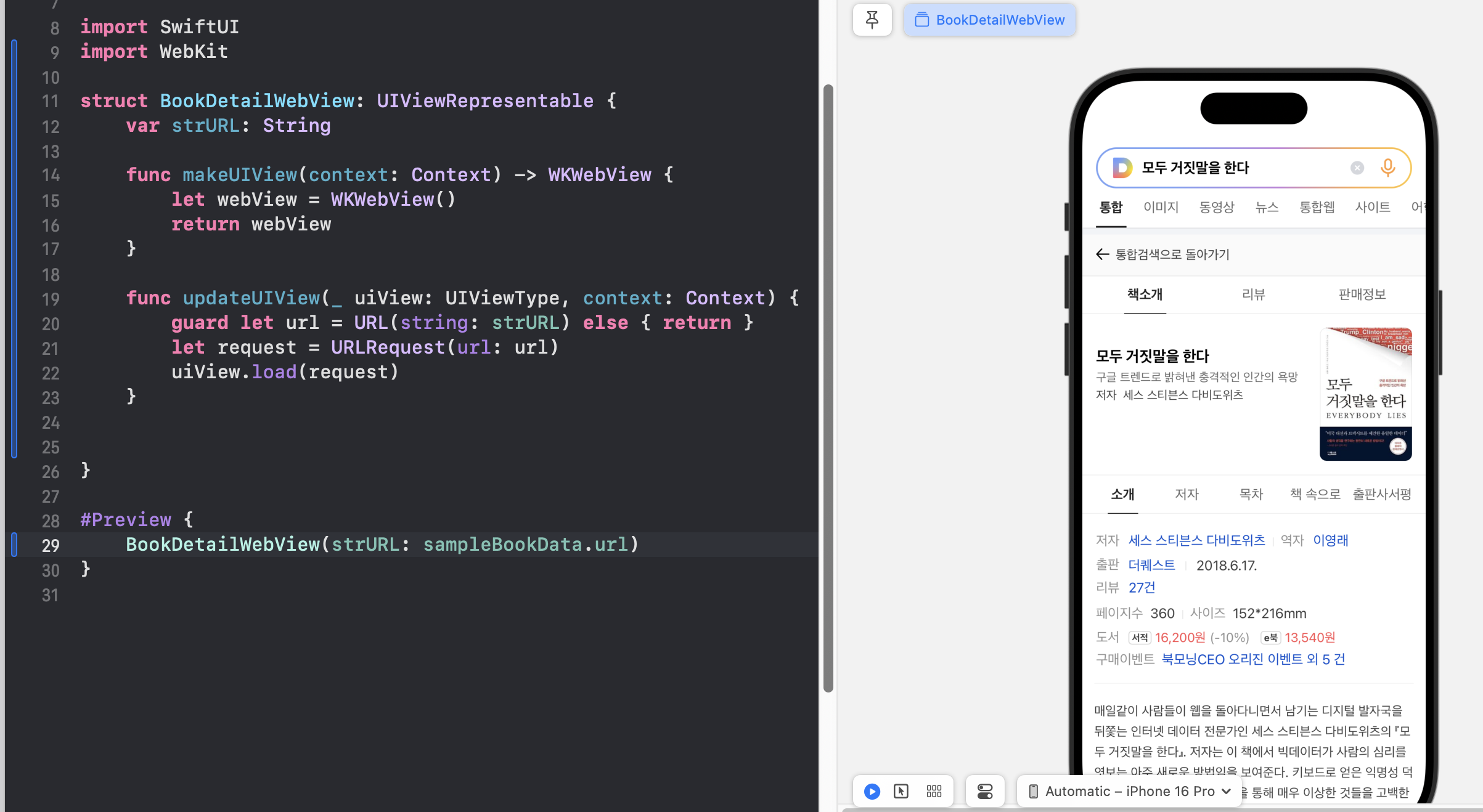This screenshot has width=1483, height=812.
Task: Click the code editor vertical scrollbar
Action: click(x=828, y=388)
